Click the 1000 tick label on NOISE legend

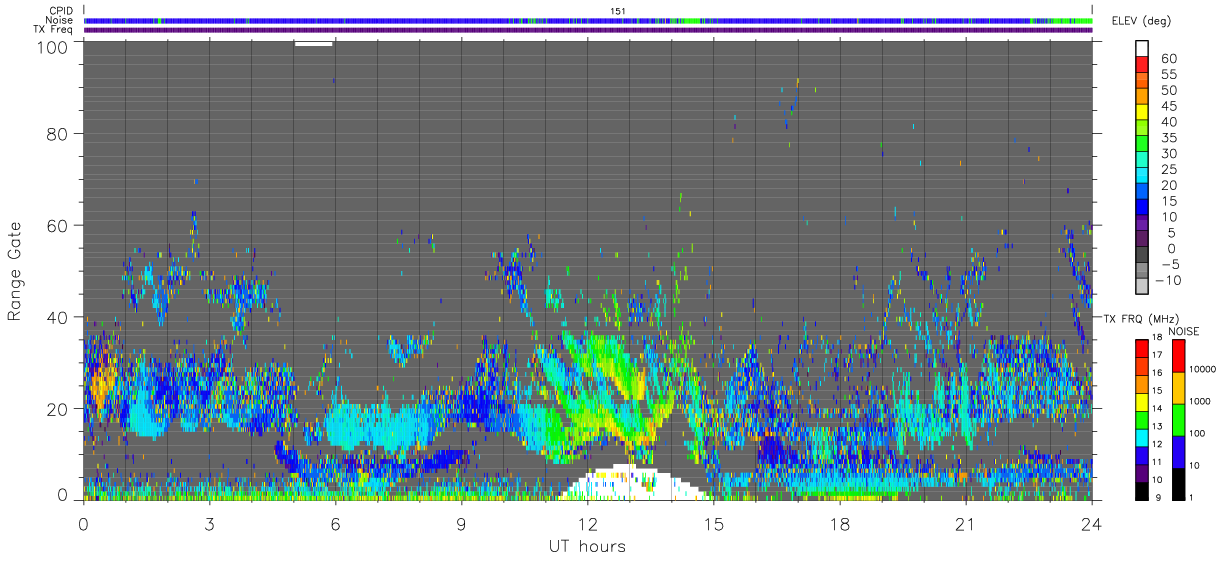pos(1199,403)
